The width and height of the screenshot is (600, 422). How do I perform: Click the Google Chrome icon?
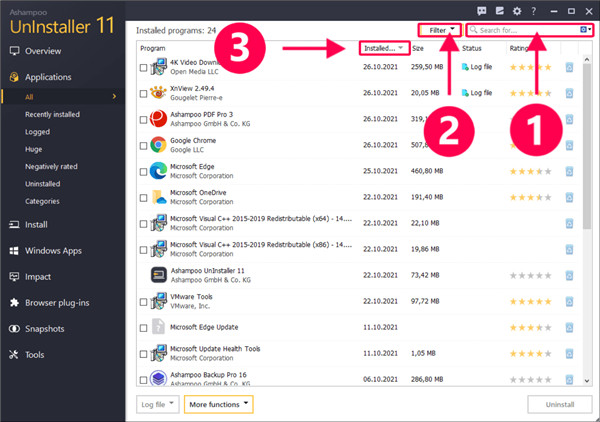158,145
